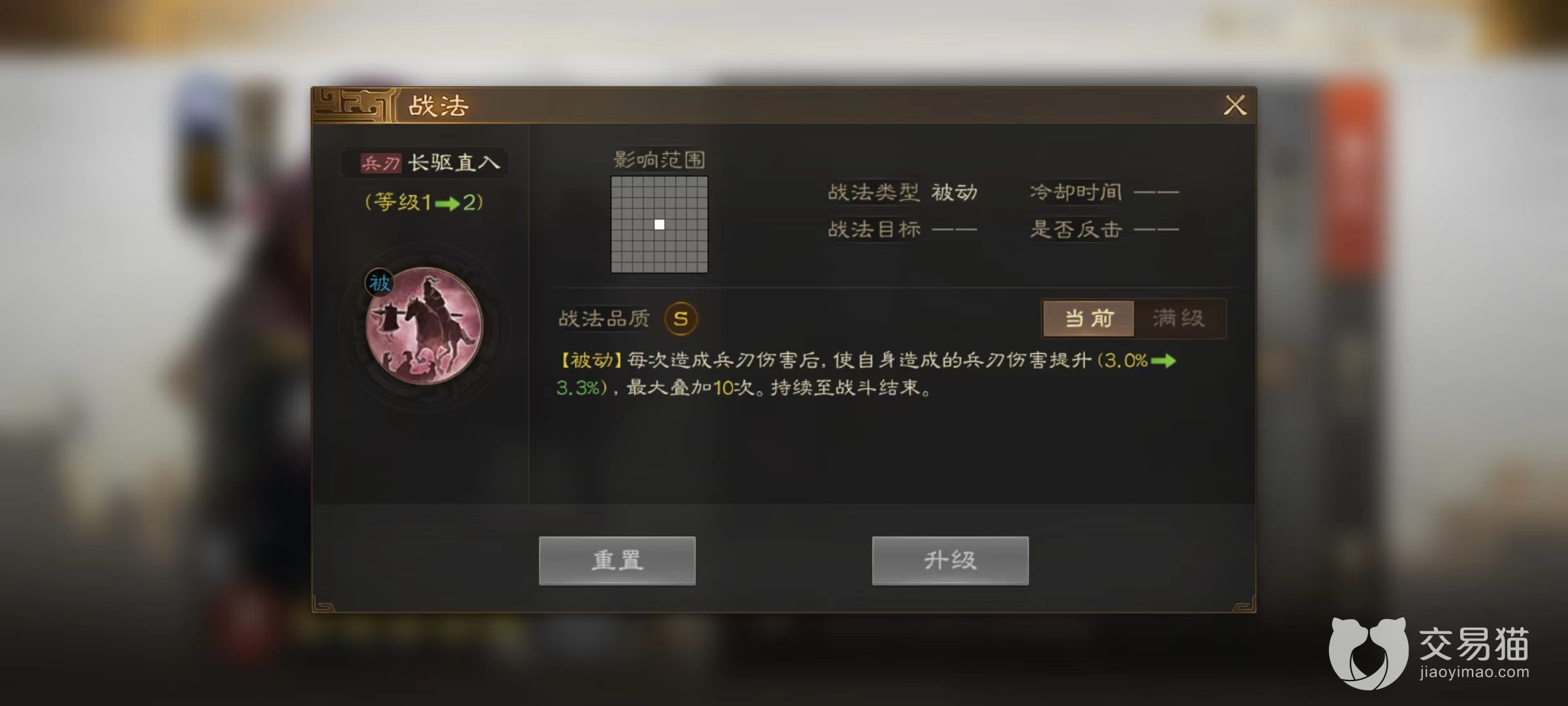Image resolution: width=1568 pixels, height=706 pixels.
Task: Click the 重置 reset button
Action: point(617,561)
